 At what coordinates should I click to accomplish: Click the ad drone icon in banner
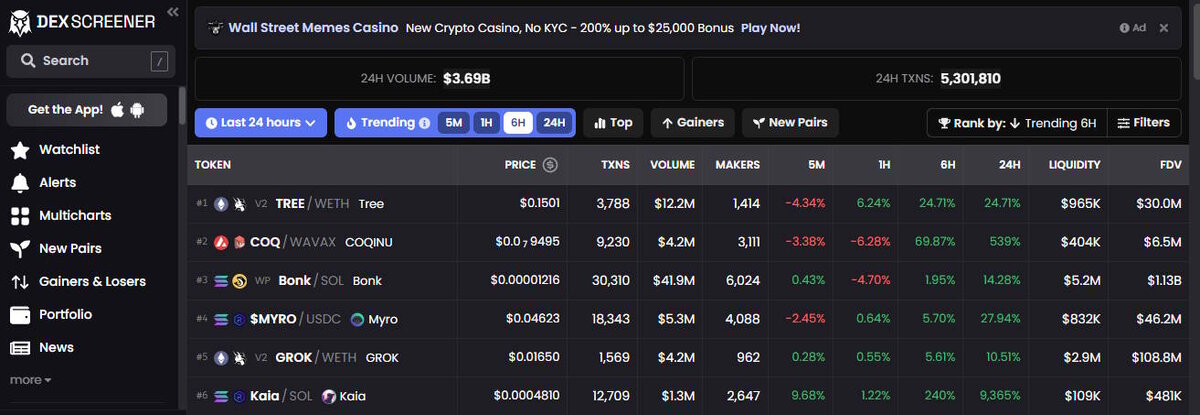pyautogui.click(x=215, y=28)
